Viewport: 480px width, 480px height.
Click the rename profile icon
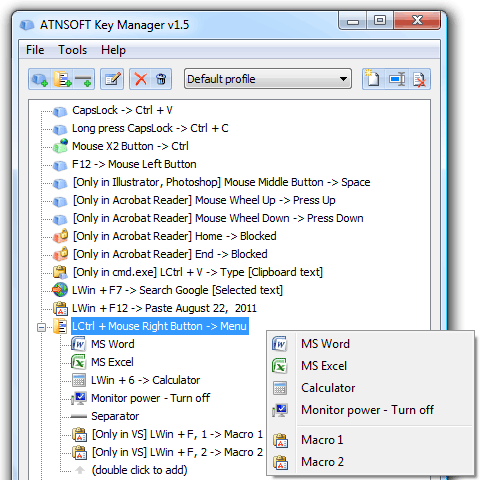(397, 79)
